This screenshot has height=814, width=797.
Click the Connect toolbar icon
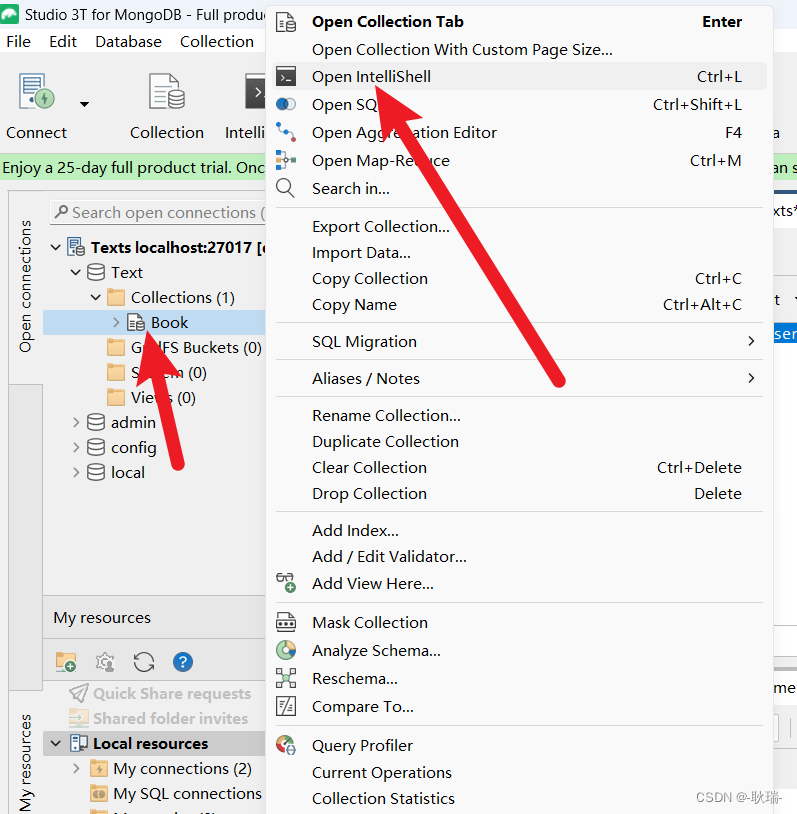tap(36, 91)
